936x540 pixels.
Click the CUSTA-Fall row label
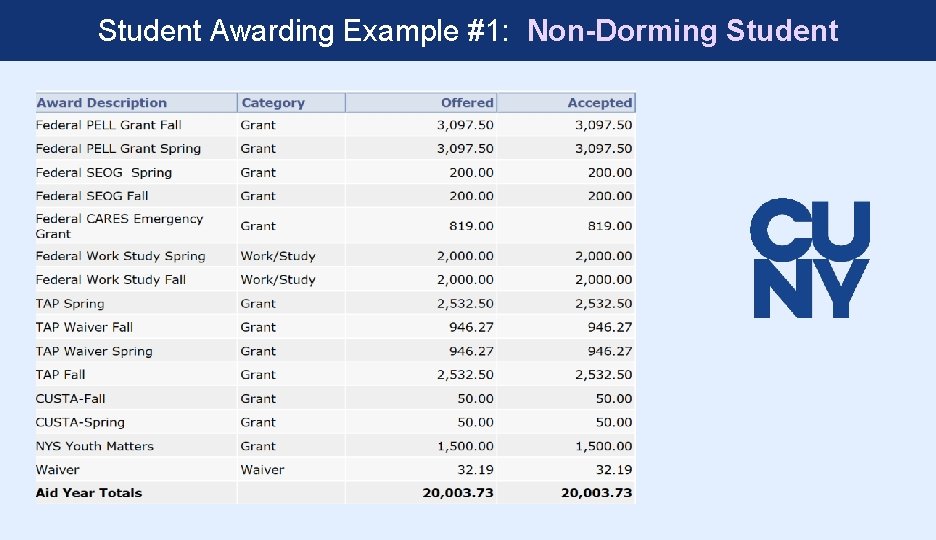tap(70, 399)
